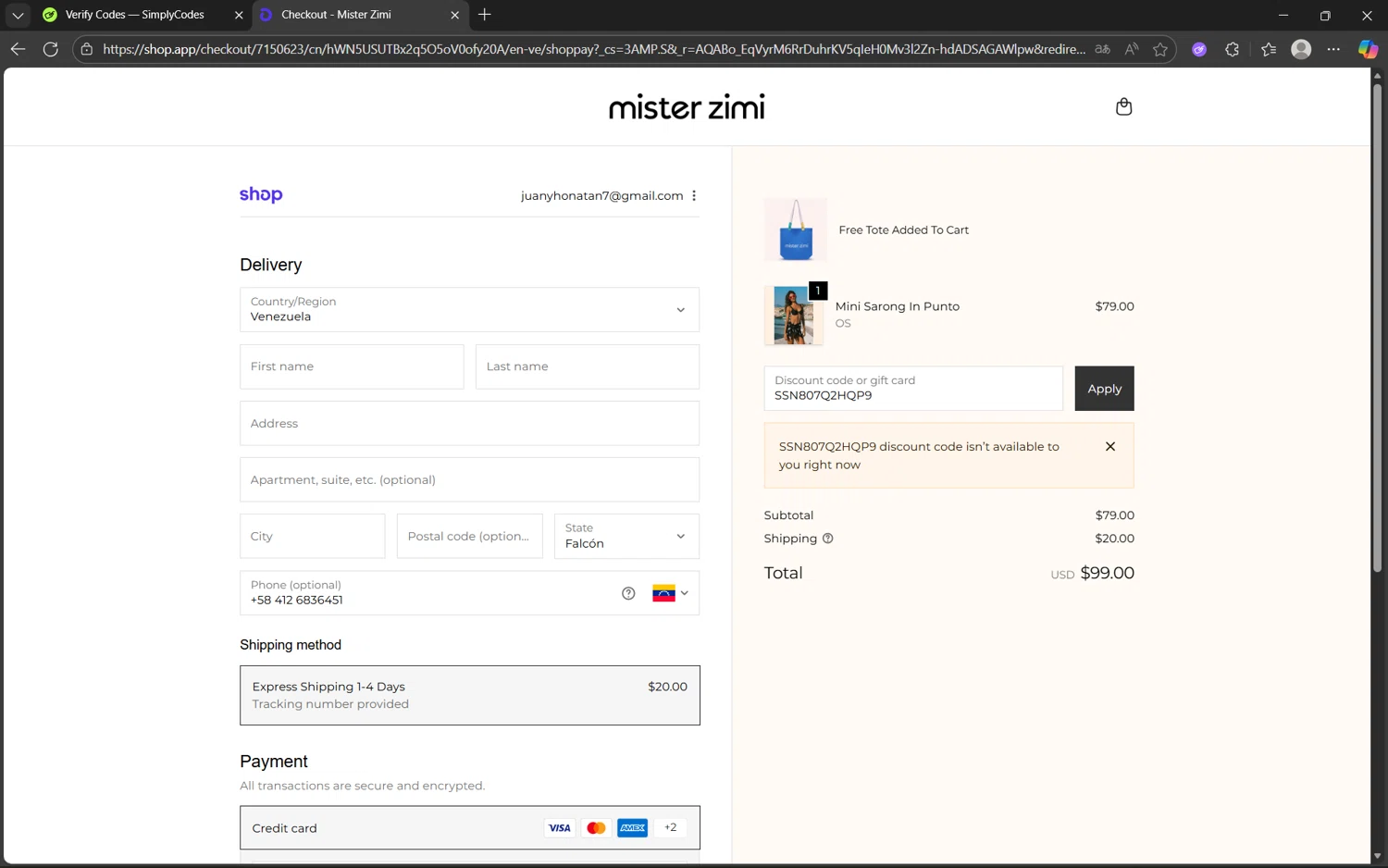Open a new browser tab
This screenshot has width=1388, height=868.
tap(485, 15)
